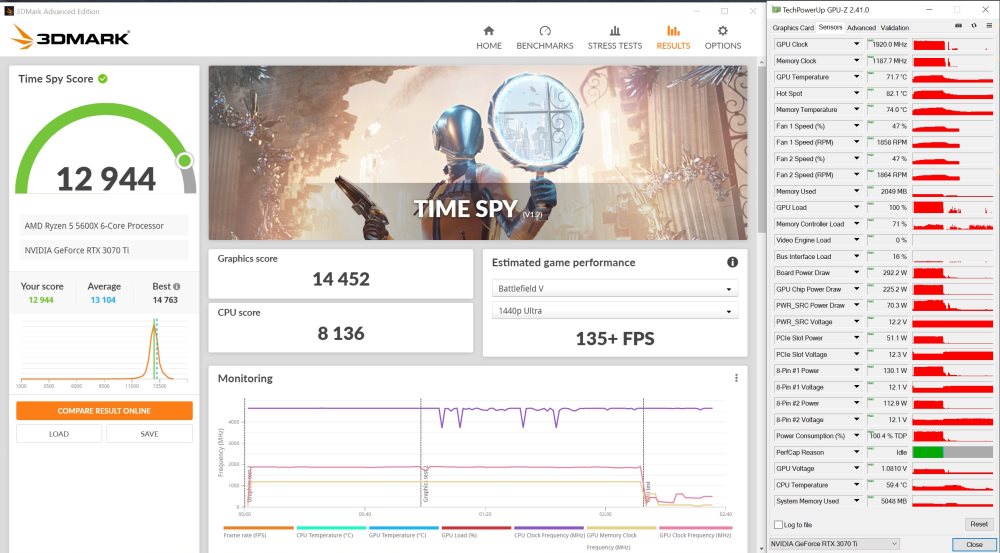The image size is (1000, 553).
Task: Open the Validation tab in GPU-Z
Action: coord(895,27)
